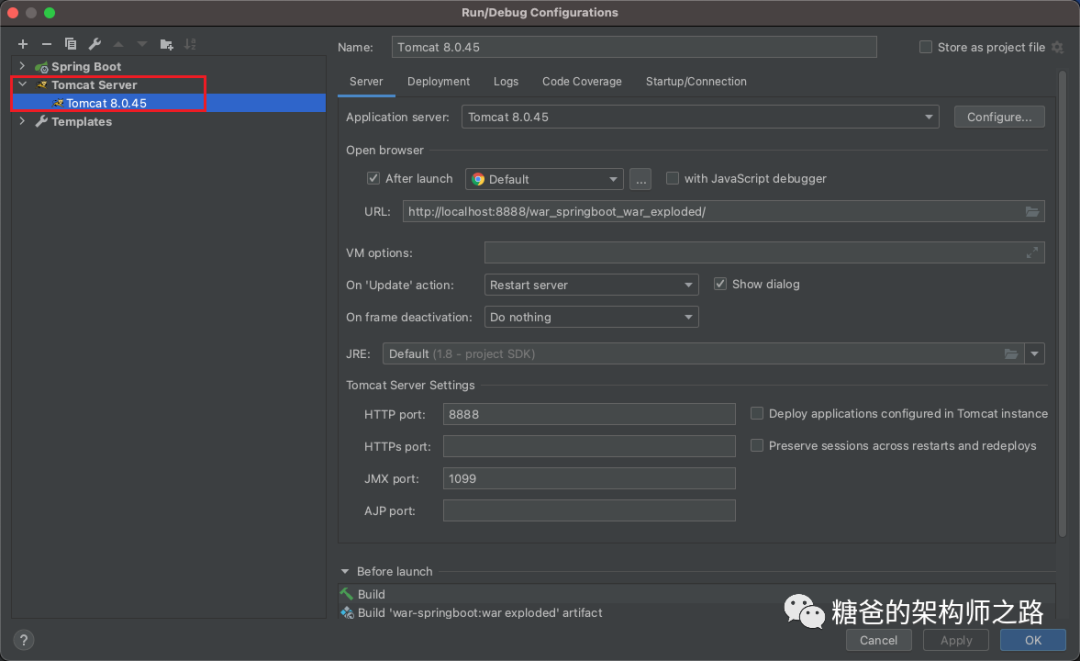
Task: Enable Store as project file
Action: coord(926,47)
